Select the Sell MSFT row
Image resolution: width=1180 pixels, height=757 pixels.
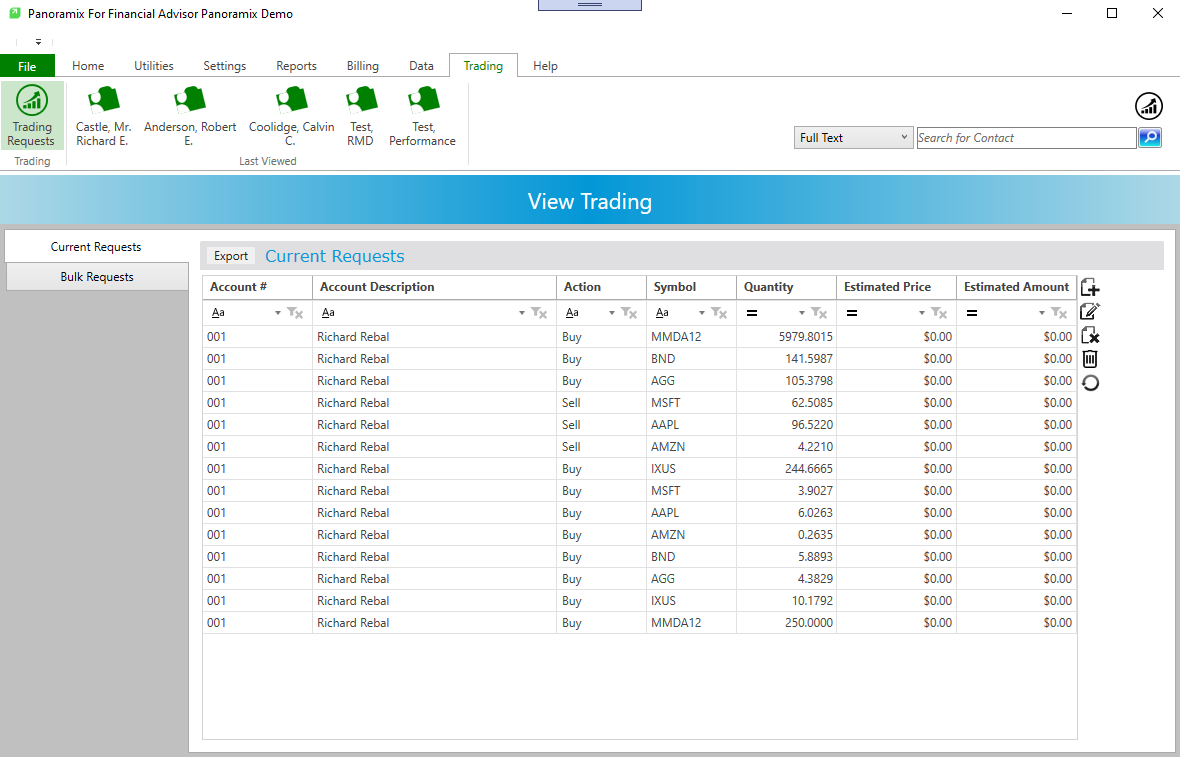tap(640, 403)
